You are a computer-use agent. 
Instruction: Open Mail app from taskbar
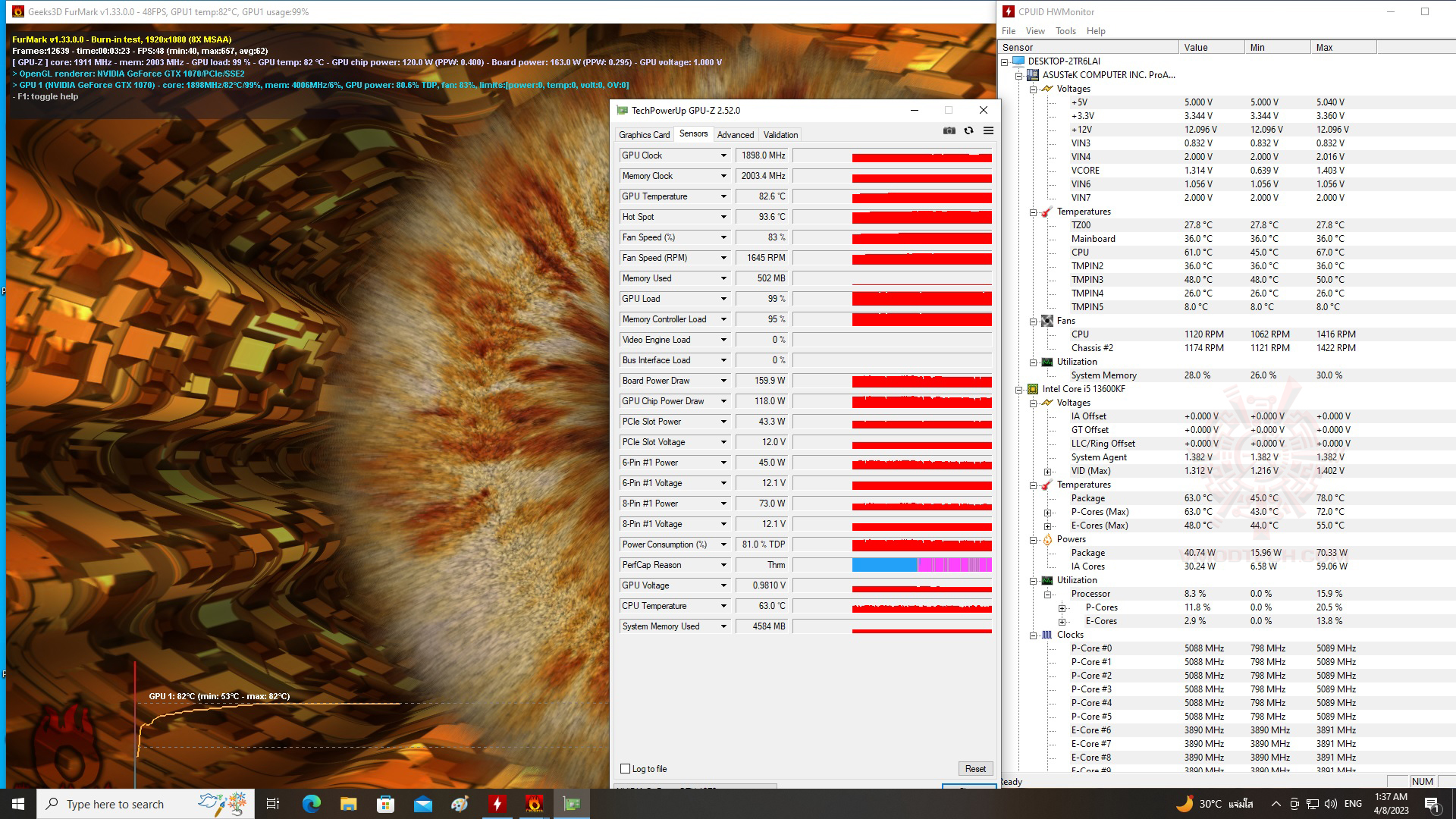(422, 804)
